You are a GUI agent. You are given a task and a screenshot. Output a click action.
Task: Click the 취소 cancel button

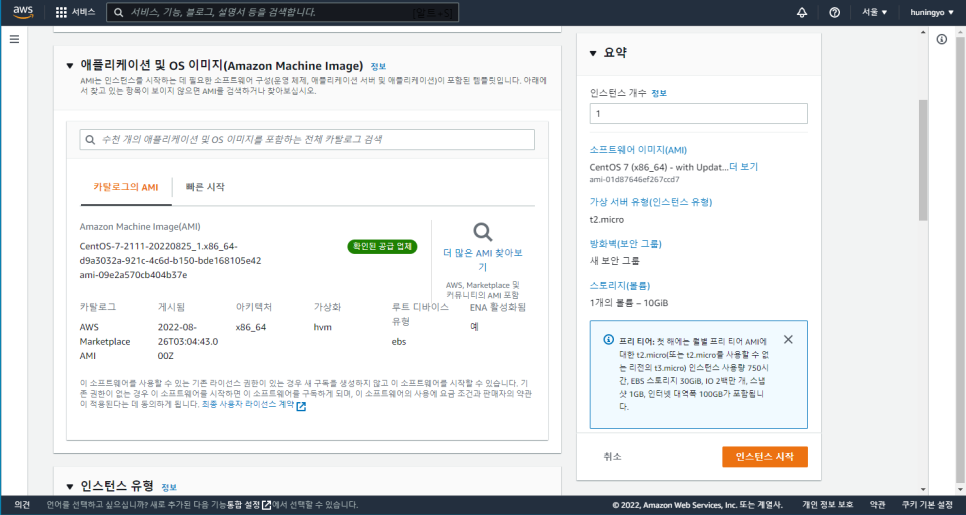tap(612, 456)
